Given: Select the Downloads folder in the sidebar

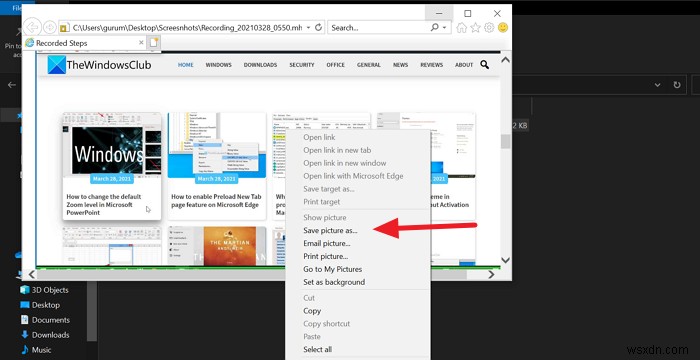Looking at the screenshot, I should coord(44,335).
